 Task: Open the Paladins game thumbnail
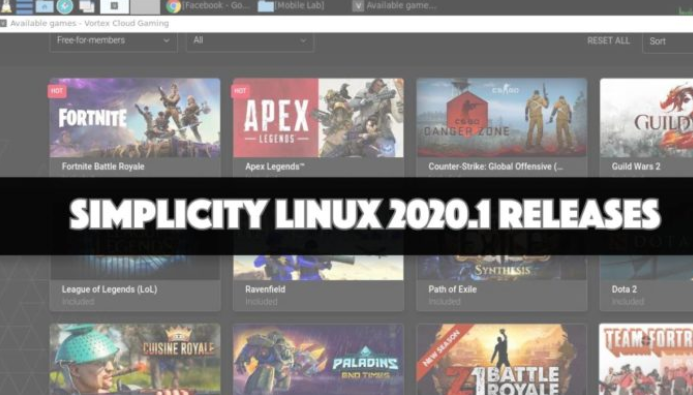[x=318, y=359]
